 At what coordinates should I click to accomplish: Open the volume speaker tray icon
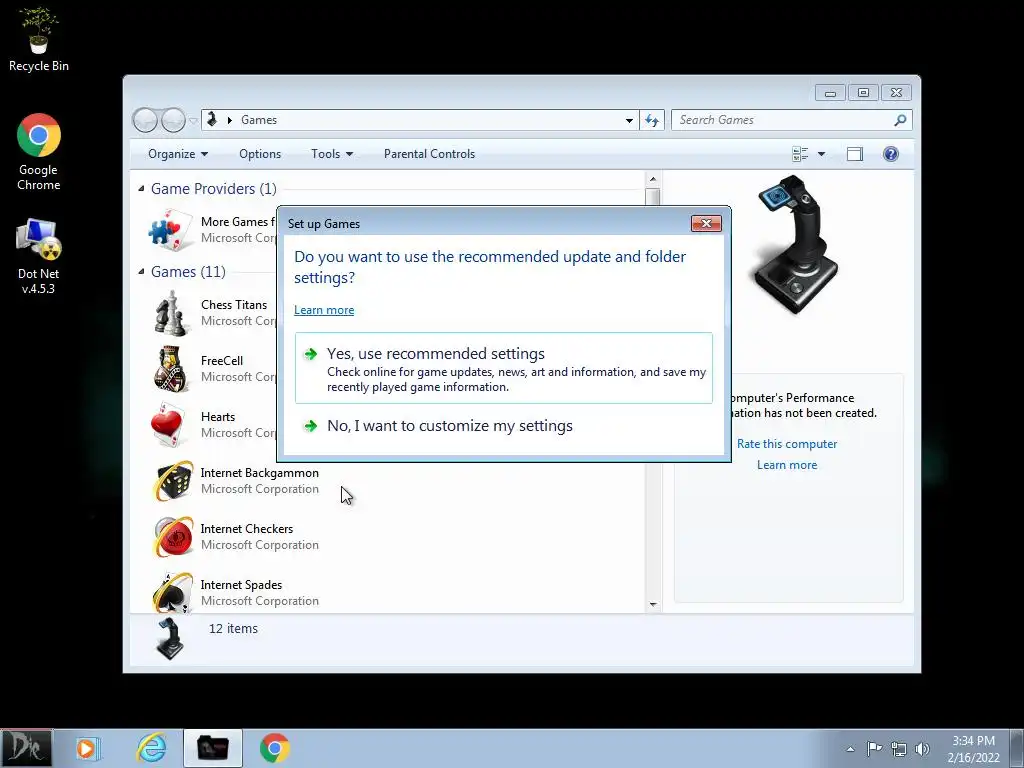pyautogui.click(x=922, y=749)
